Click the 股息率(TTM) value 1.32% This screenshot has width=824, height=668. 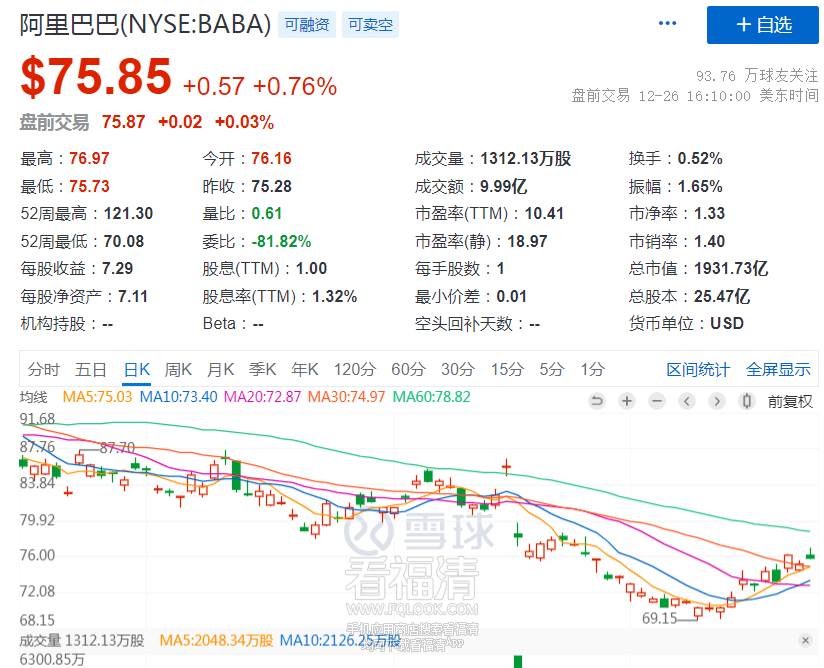click(x=335, y=297)
